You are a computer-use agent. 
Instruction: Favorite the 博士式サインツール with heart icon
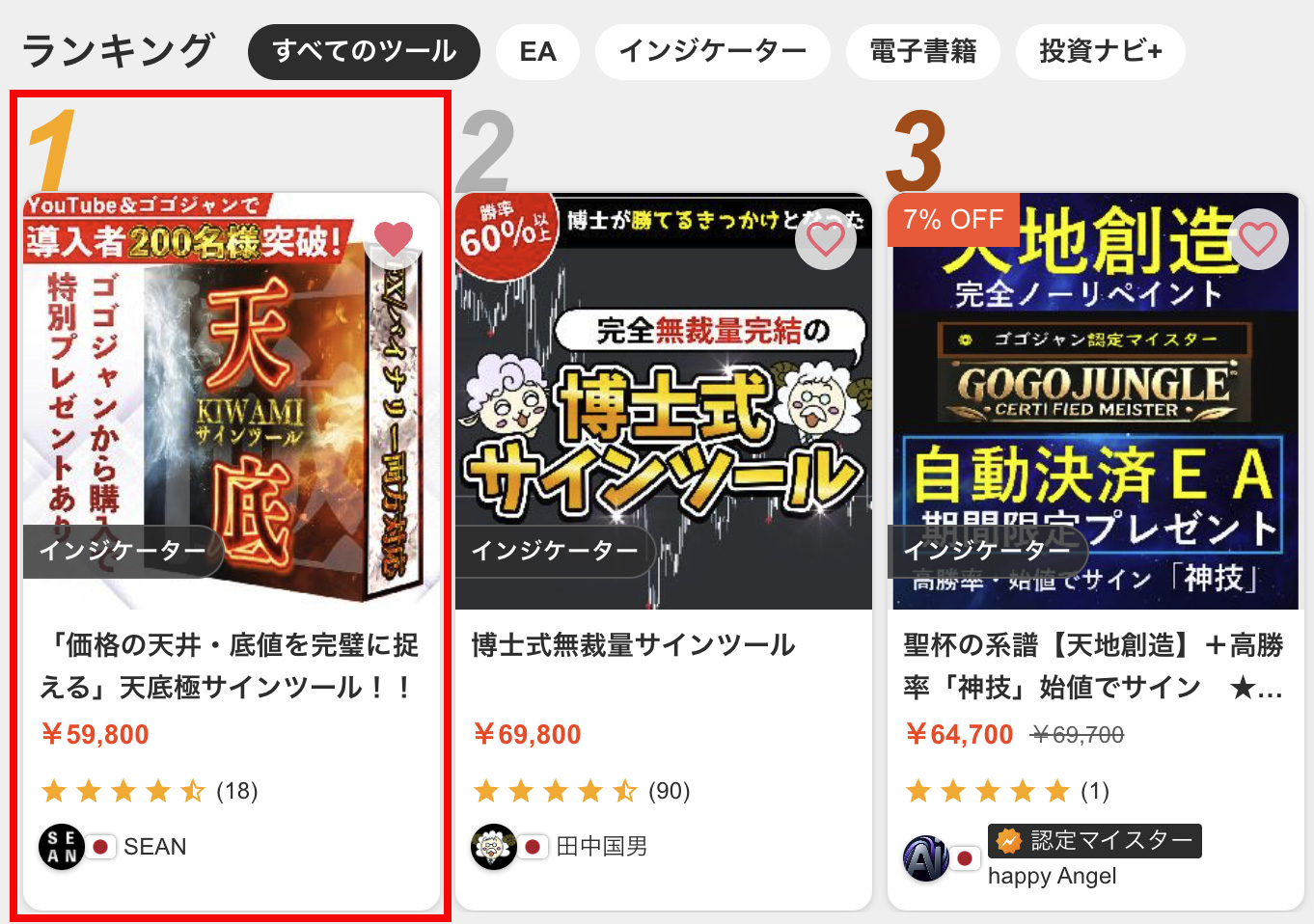[x=825, y=239]
